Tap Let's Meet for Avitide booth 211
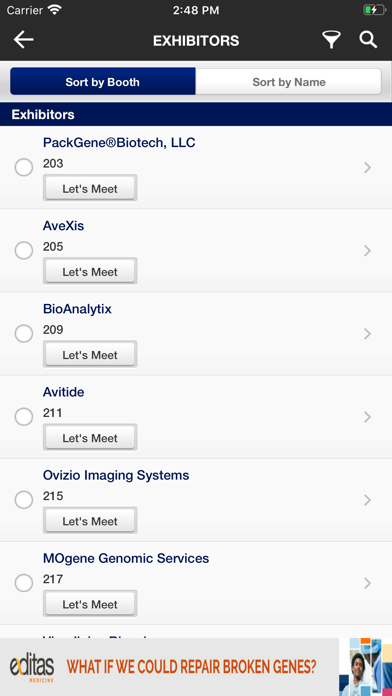 tap(90, 438)
